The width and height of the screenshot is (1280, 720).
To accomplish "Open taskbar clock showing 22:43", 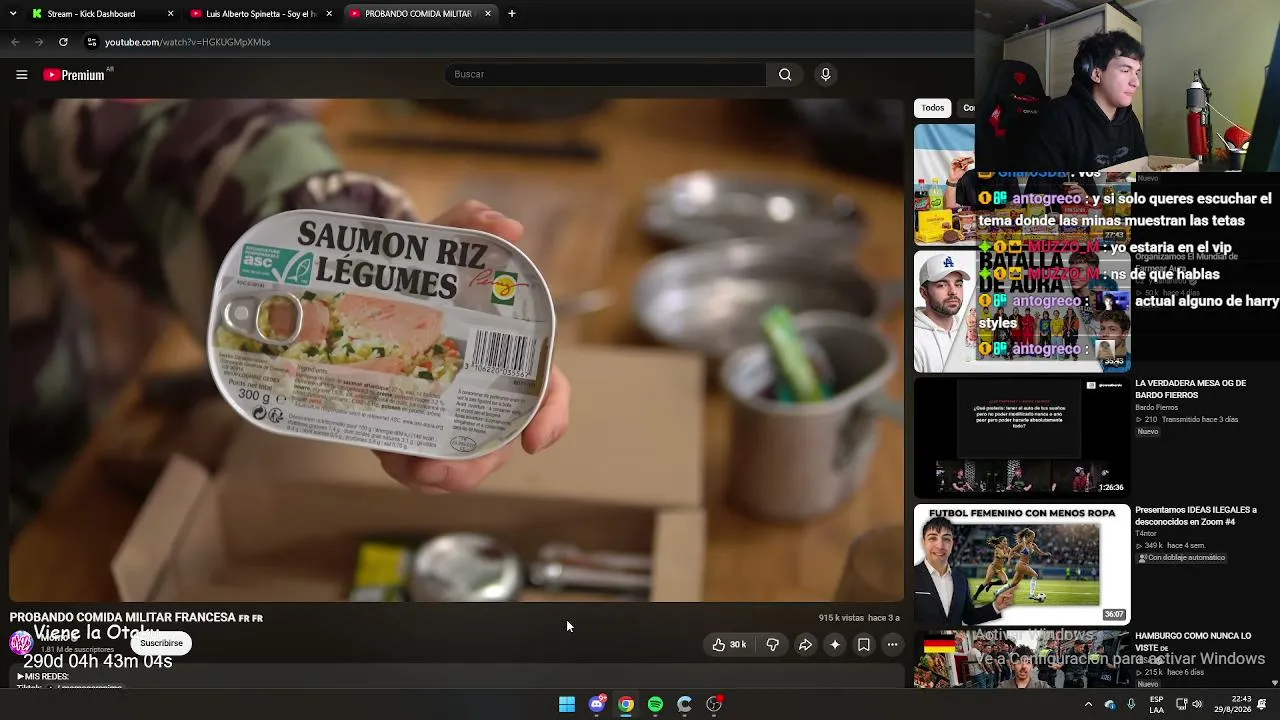I will click(x=1234, y=704).
